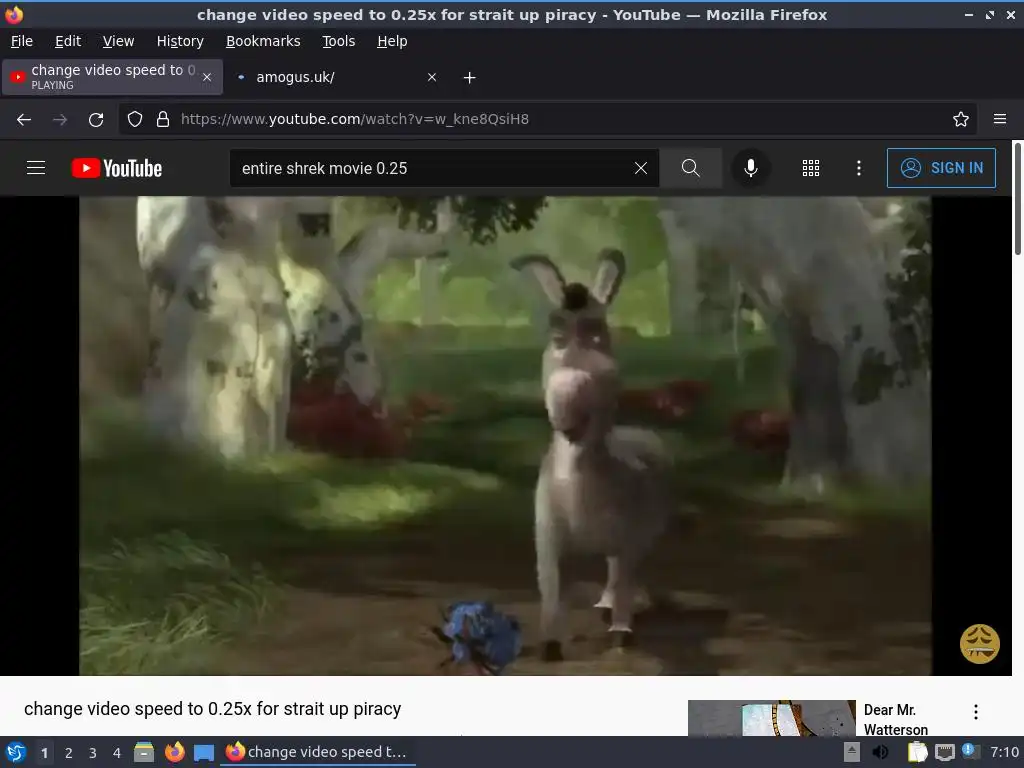Open the removable media tray icon

click(852, 752)
